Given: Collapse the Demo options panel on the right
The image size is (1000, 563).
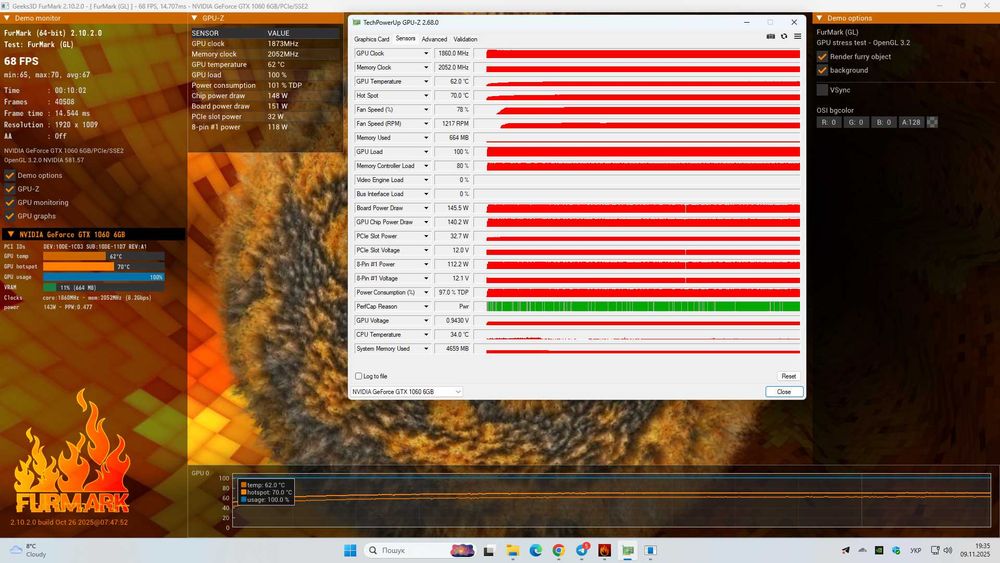Looking at the screenshot, I should click(820, 18).
